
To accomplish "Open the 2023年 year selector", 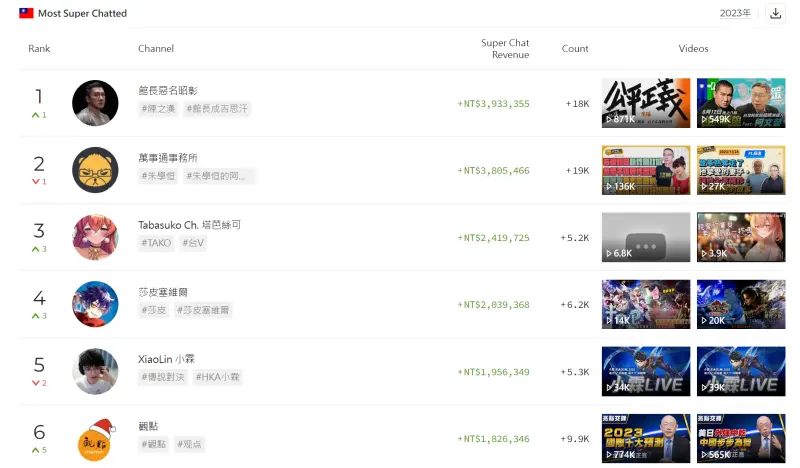I will click(x=735, y=13).
